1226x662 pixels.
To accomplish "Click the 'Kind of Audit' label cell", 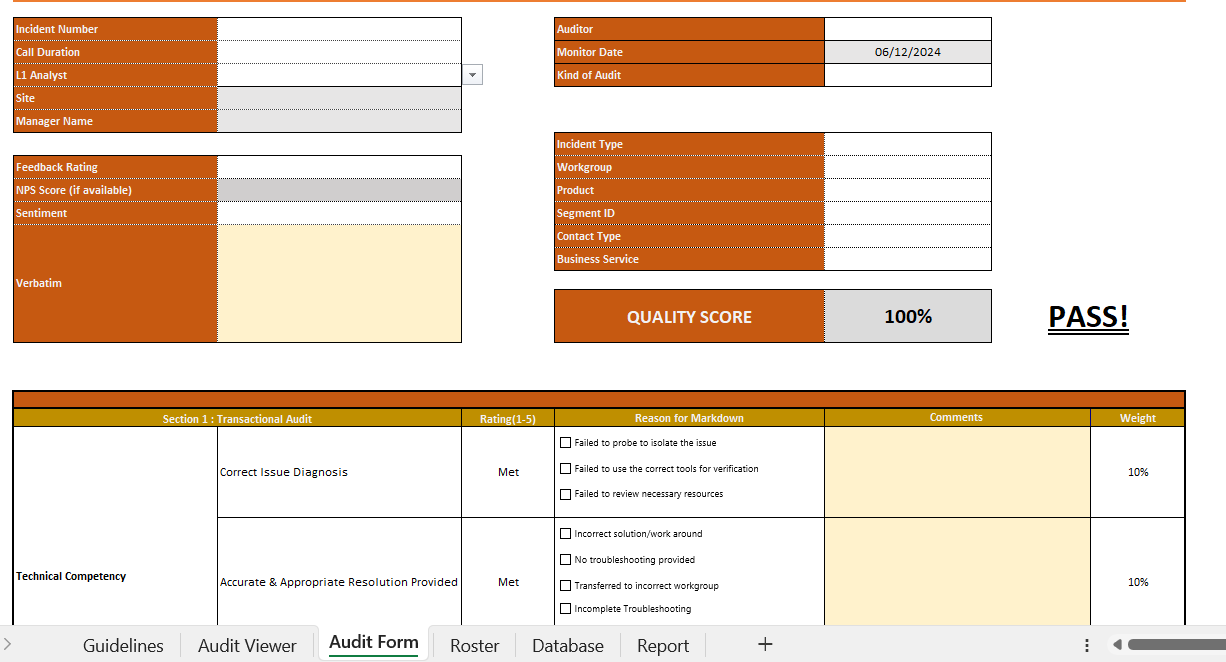I will point(689,75).
